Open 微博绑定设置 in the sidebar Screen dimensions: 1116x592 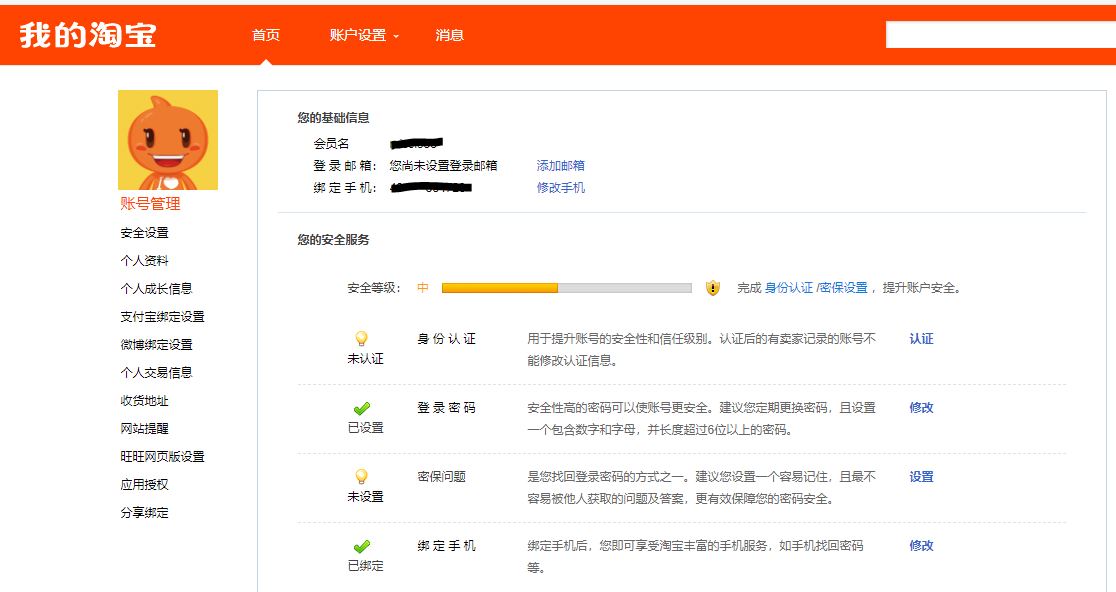157,344
